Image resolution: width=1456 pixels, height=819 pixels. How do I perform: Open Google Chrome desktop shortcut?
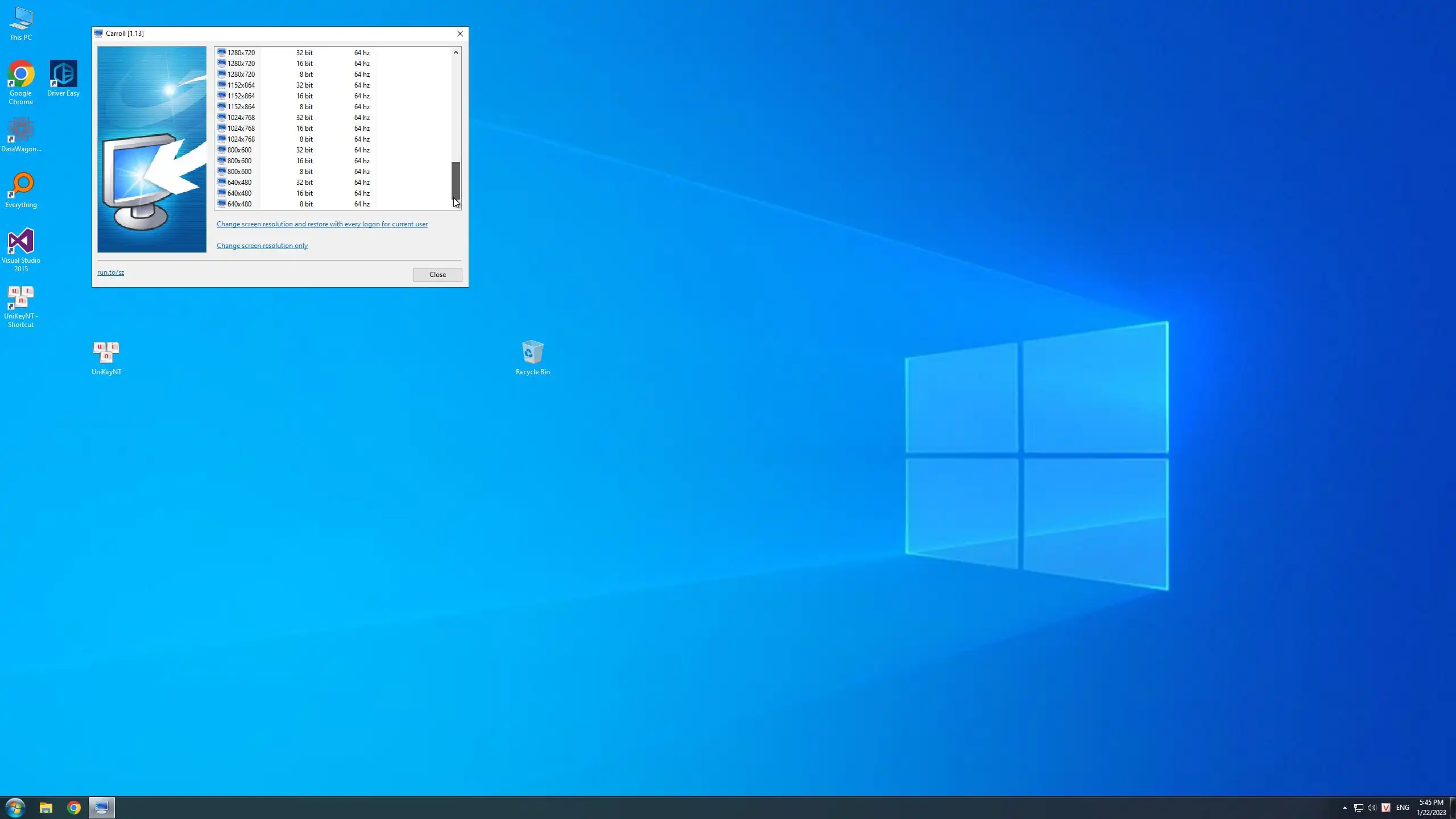(21, 75)
